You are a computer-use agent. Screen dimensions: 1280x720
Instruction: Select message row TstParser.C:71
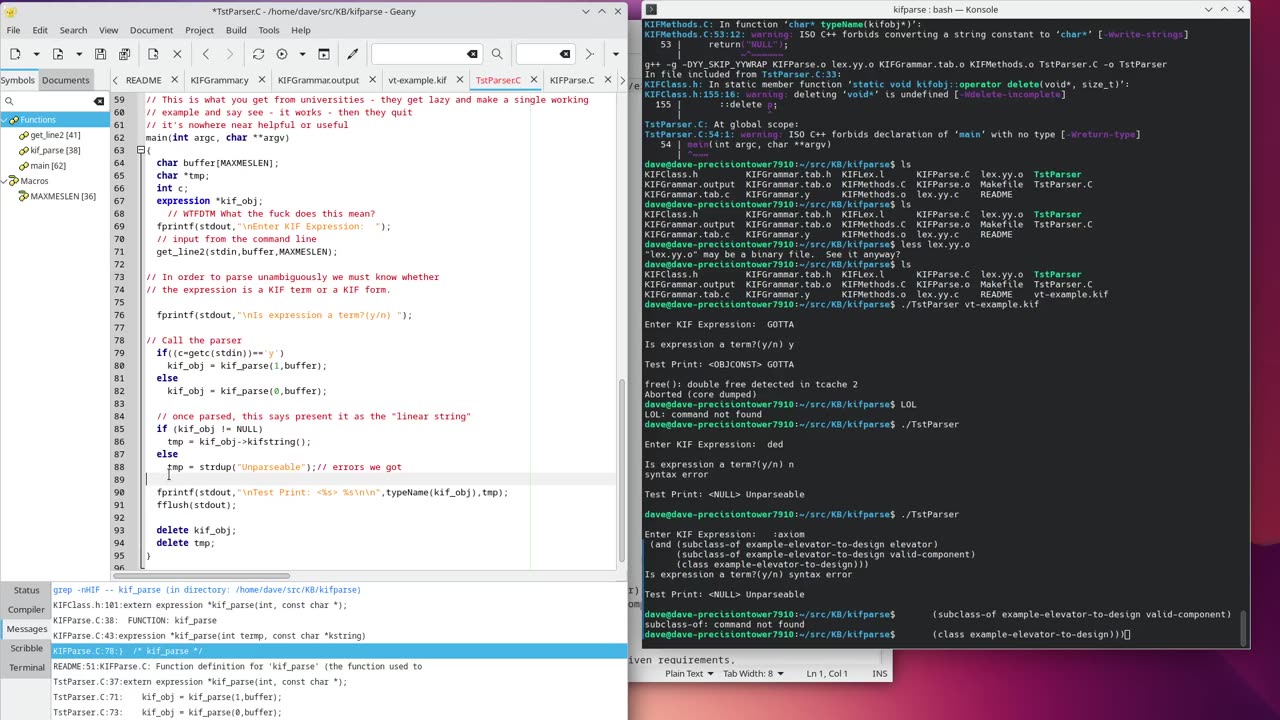339,697
